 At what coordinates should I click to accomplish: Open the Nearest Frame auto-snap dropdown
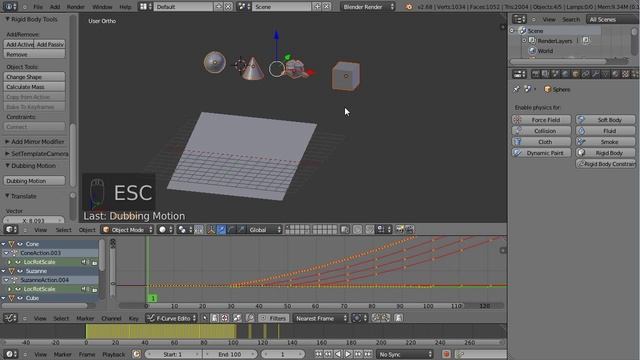(321, 318)
